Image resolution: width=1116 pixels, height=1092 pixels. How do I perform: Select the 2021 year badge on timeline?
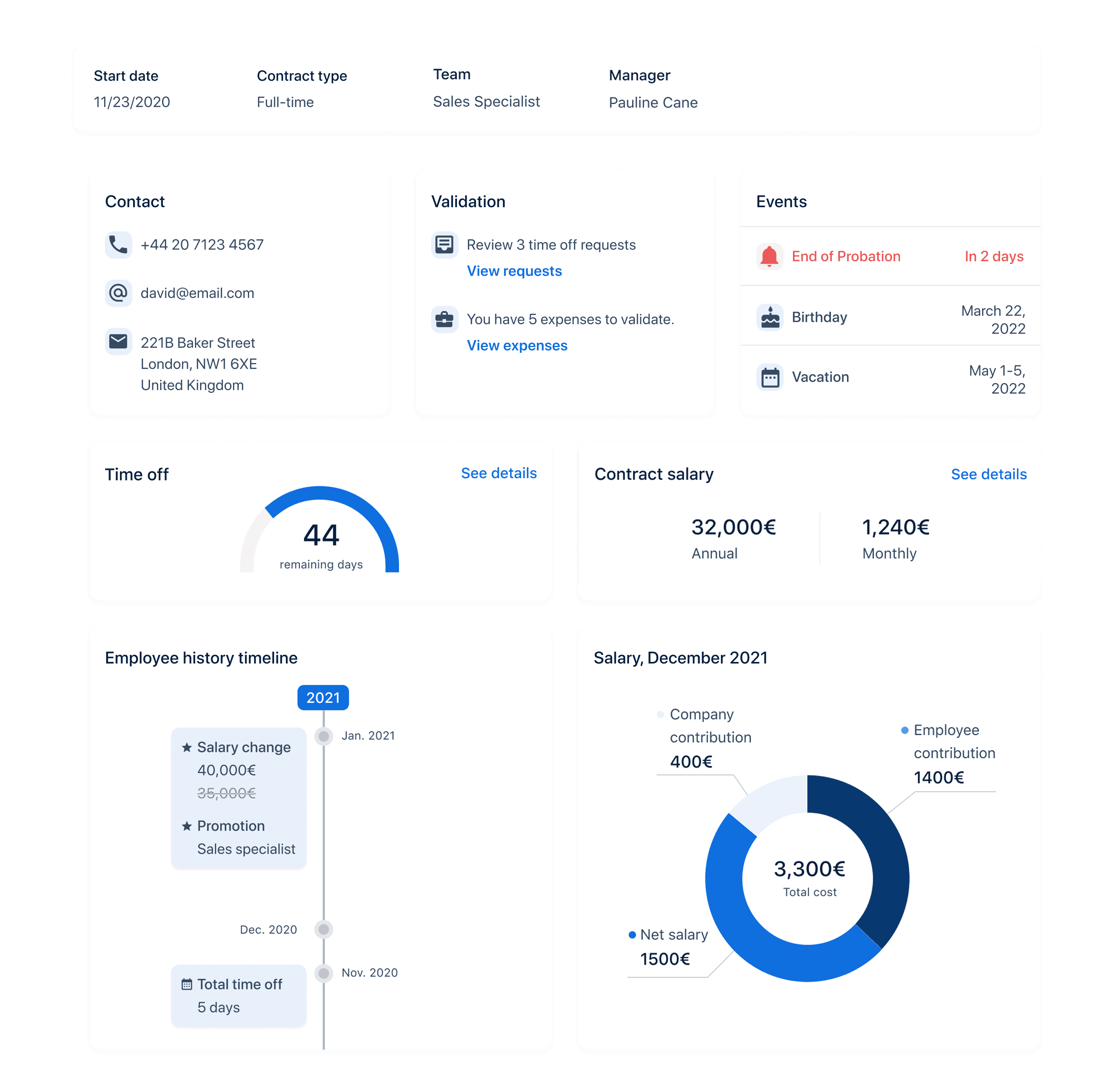pos(323,698)
